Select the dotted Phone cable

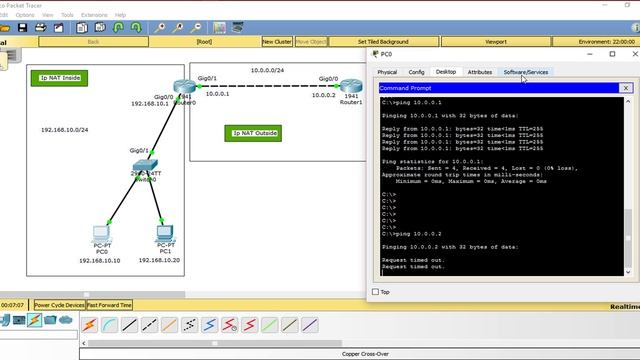click(189, 325)
